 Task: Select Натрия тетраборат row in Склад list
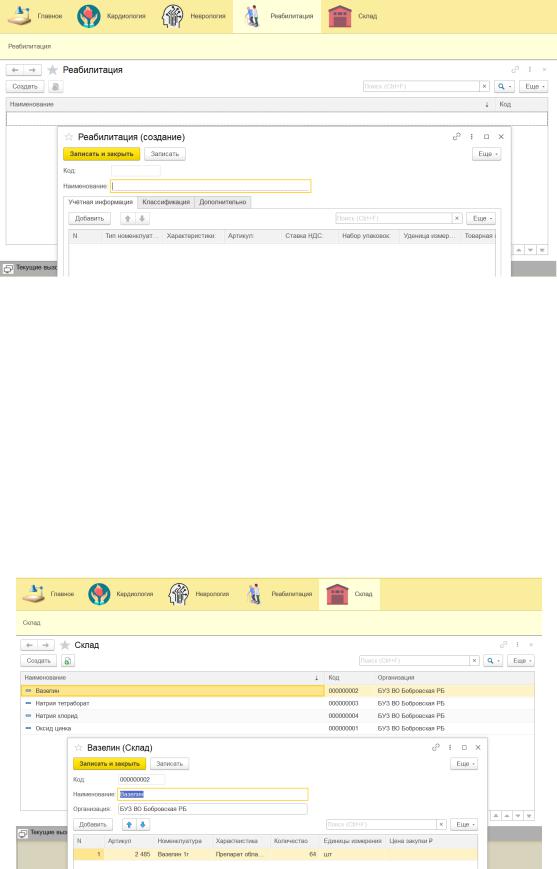(x=277, y=703)
